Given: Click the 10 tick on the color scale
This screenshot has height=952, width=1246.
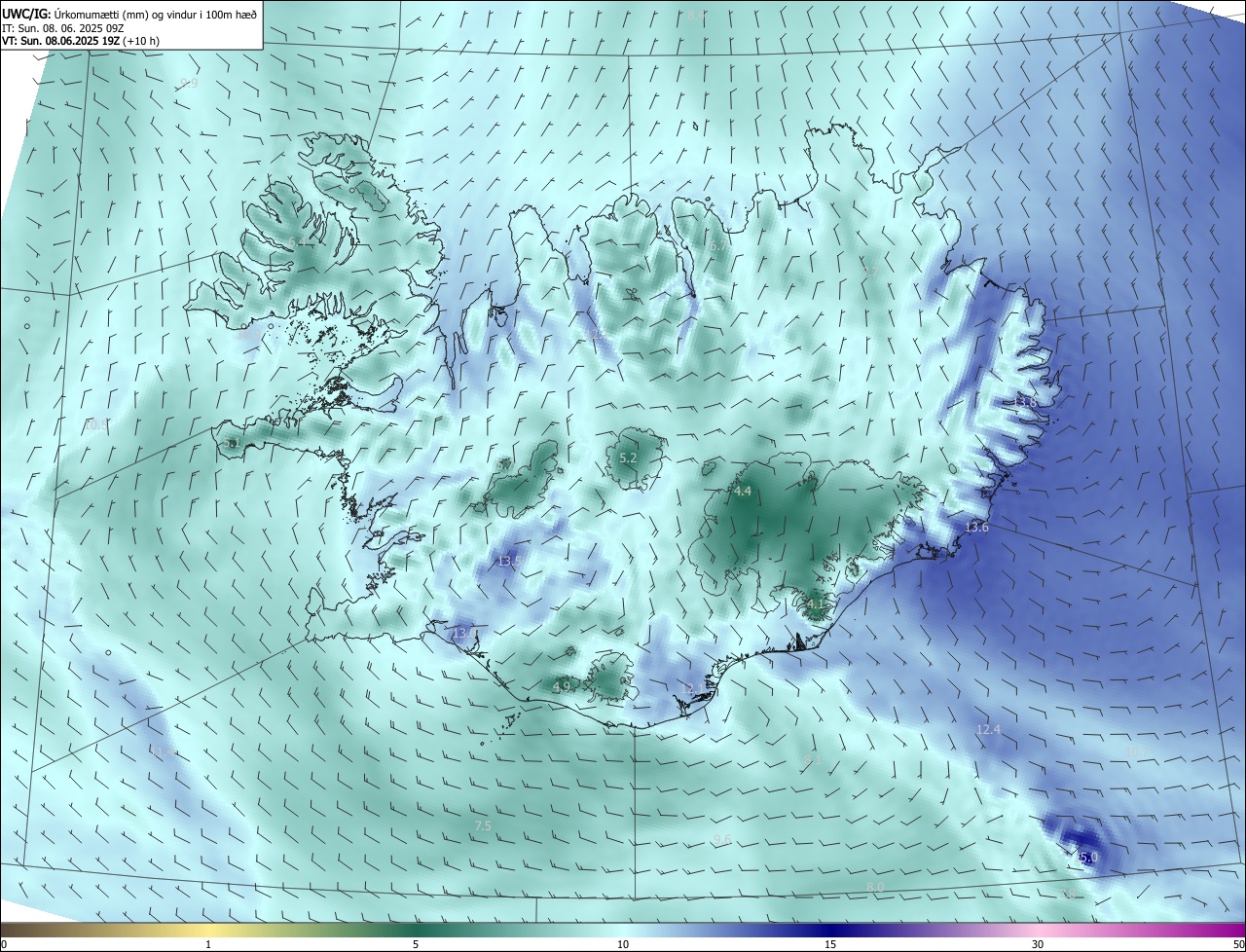Looking at the screenshot, I should click(623, 944).
